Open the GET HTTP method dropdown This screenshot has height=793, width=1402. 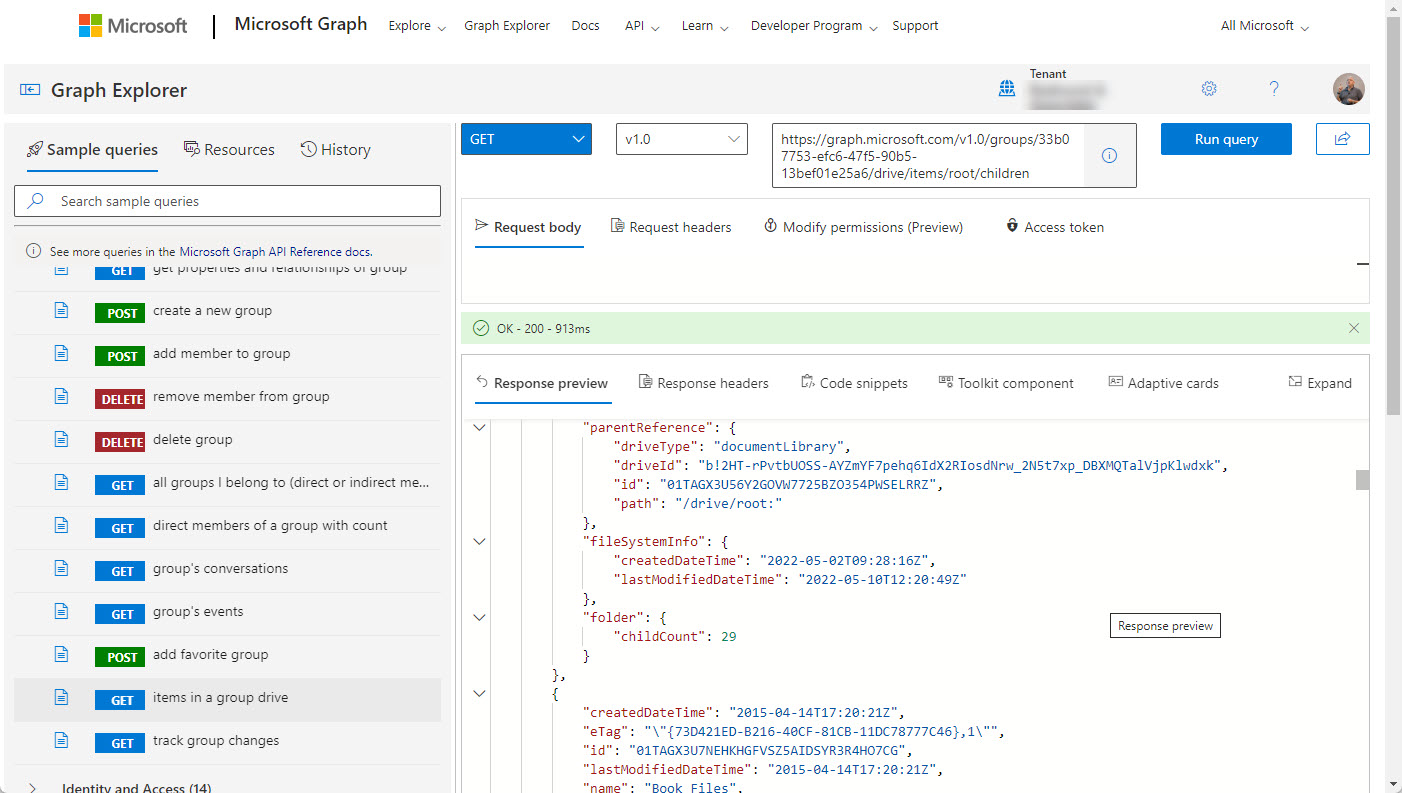526,139
